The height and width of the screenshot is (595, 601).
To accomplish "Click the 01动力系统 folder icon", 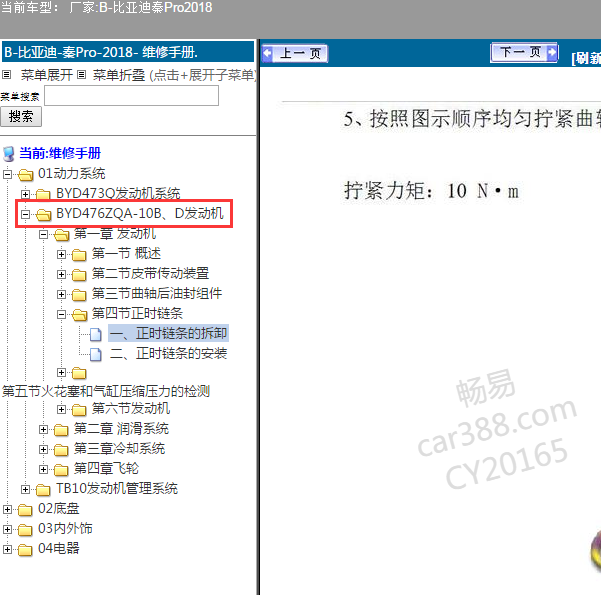I will [x=25, y=175].
